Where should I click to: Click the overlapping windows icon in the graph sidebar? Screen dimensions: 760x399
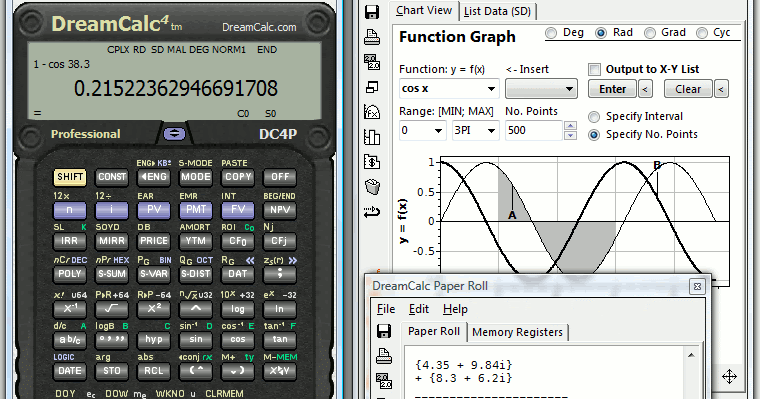coord(372,87)
